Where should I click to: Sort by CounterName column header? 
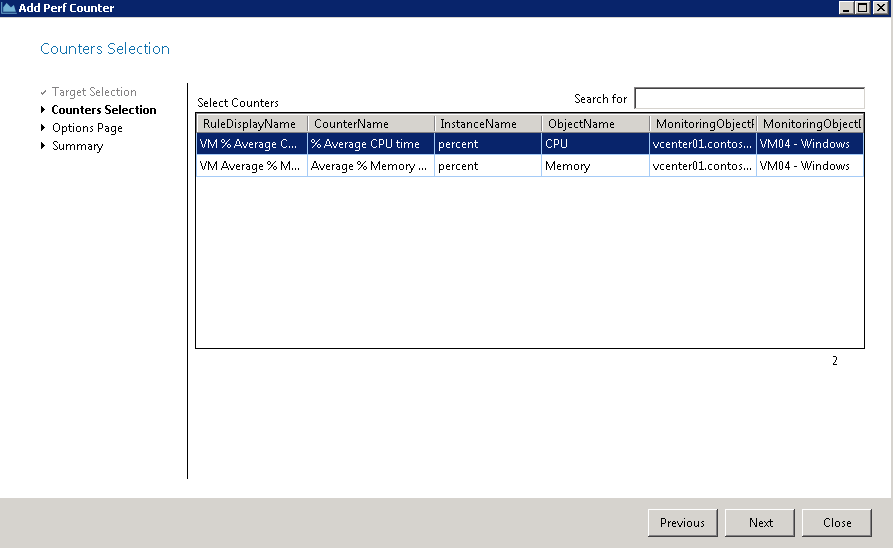pyautogui.click(x=351, y=124)
